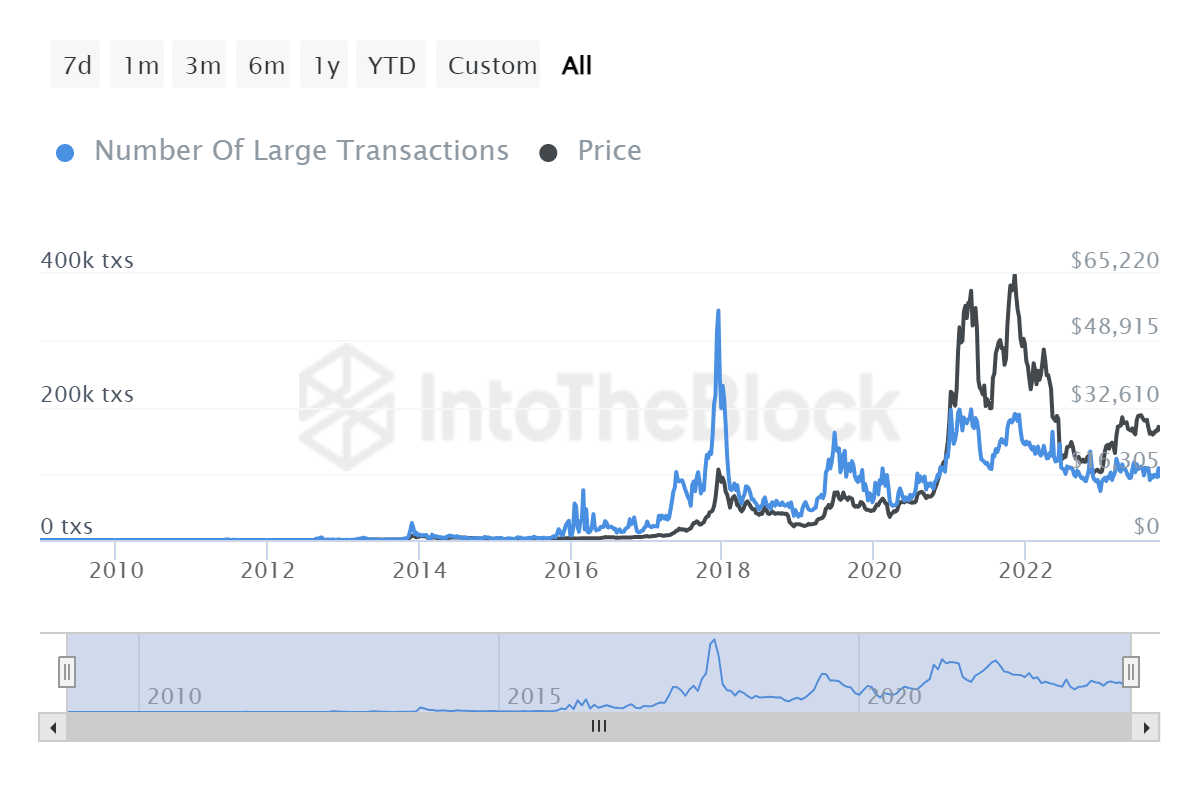The width and height of the screenshot is (1200, 800).
Task: Click the dark Price legend dot
Action: pos(549,153)
